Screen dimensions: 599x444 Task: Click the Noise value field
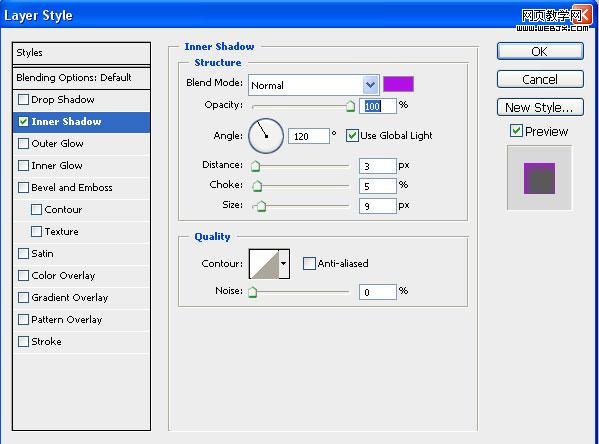point(378,292)
